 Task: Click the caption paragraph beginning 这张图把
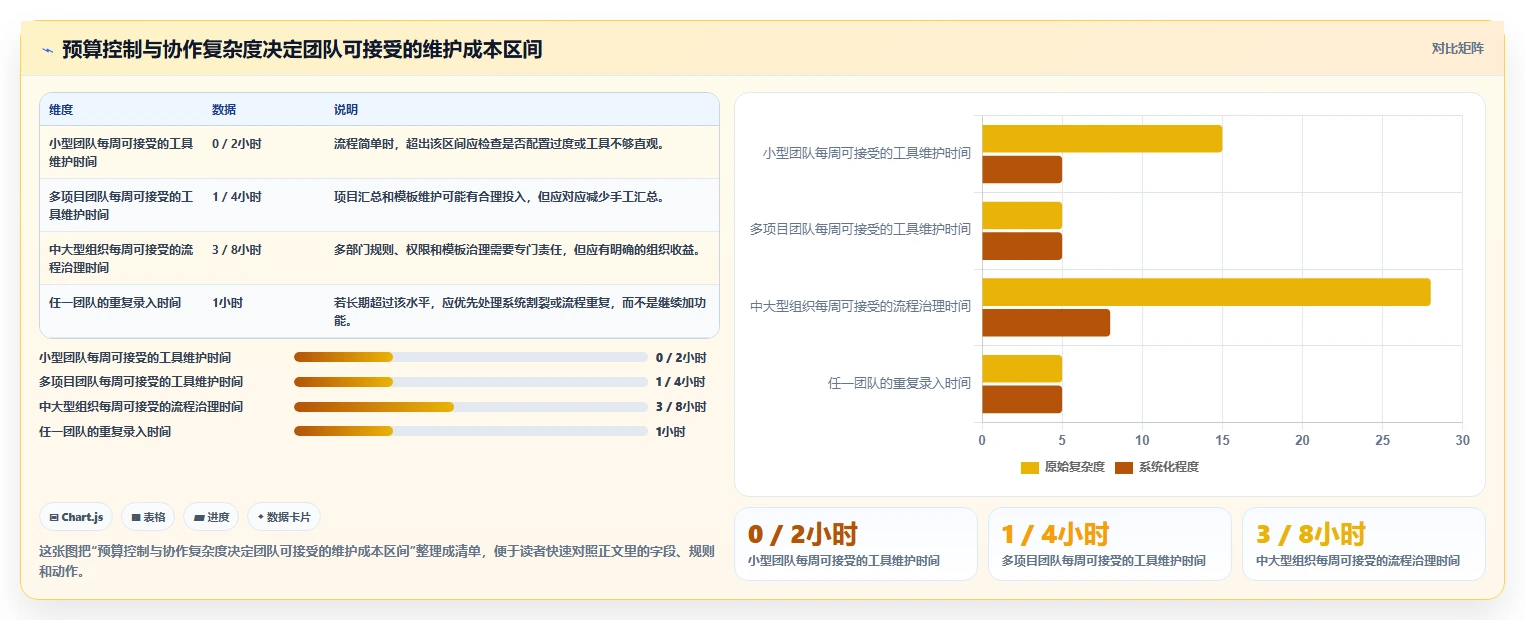(376, 562)
